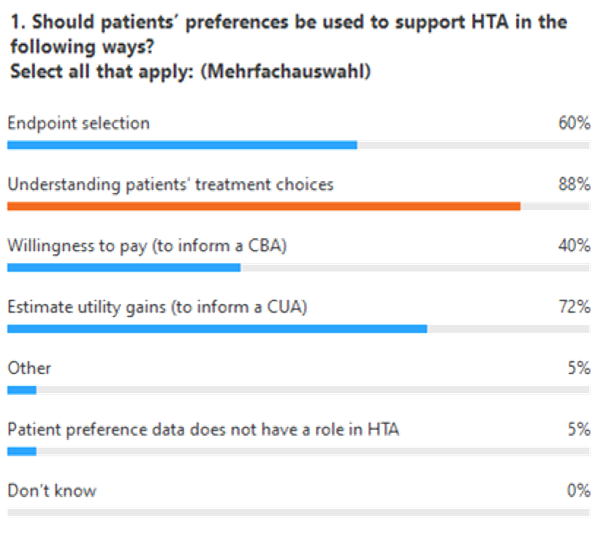The height and width of the screenshot is (535, 613).
Task: Choose "Understanding patients' treatment choices" option
Action: point(170,185)
